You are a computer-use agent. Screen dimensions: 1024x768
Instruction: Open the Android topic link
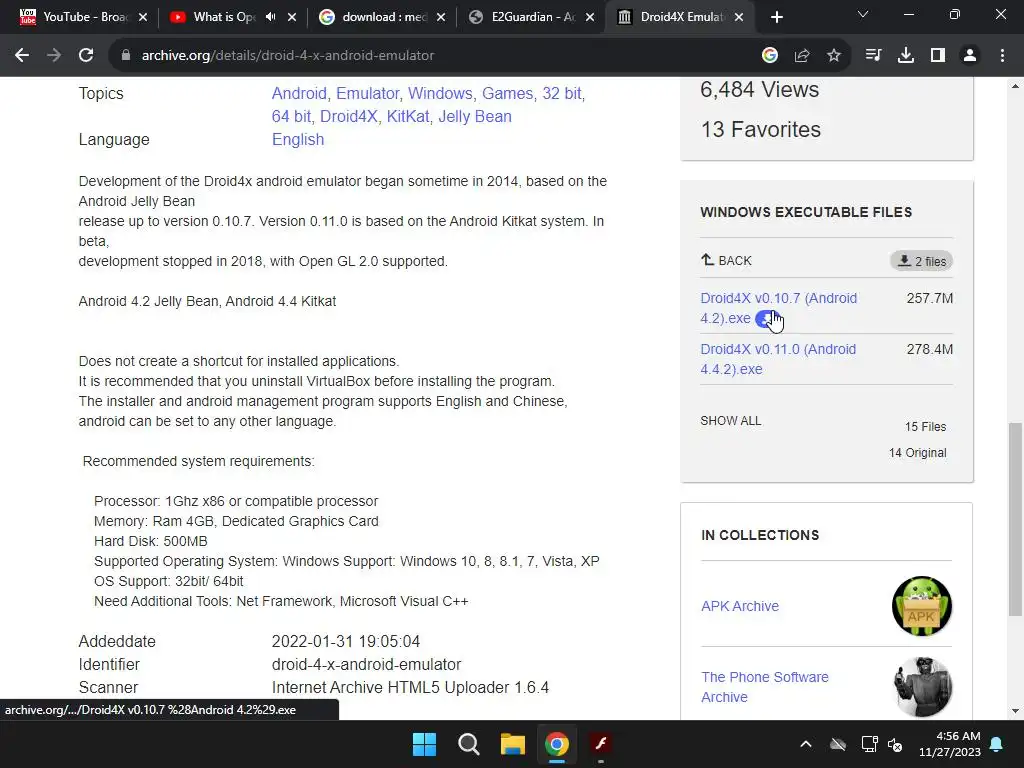pos(299,93)
